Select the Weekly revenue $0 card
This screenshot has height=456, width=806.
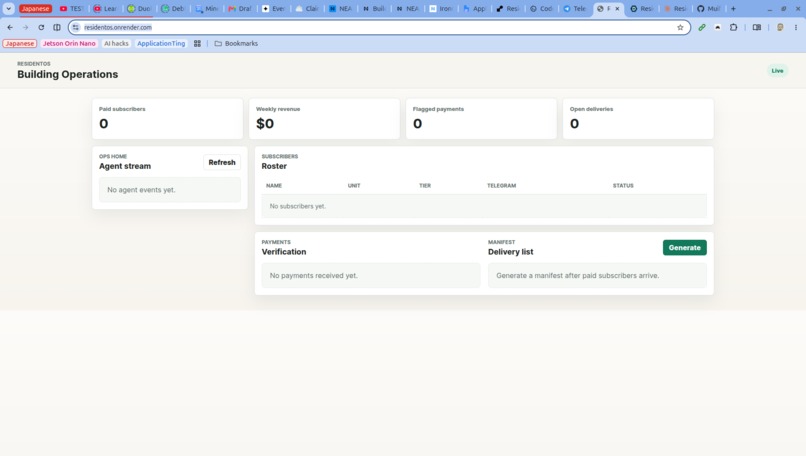pos(324,119)
